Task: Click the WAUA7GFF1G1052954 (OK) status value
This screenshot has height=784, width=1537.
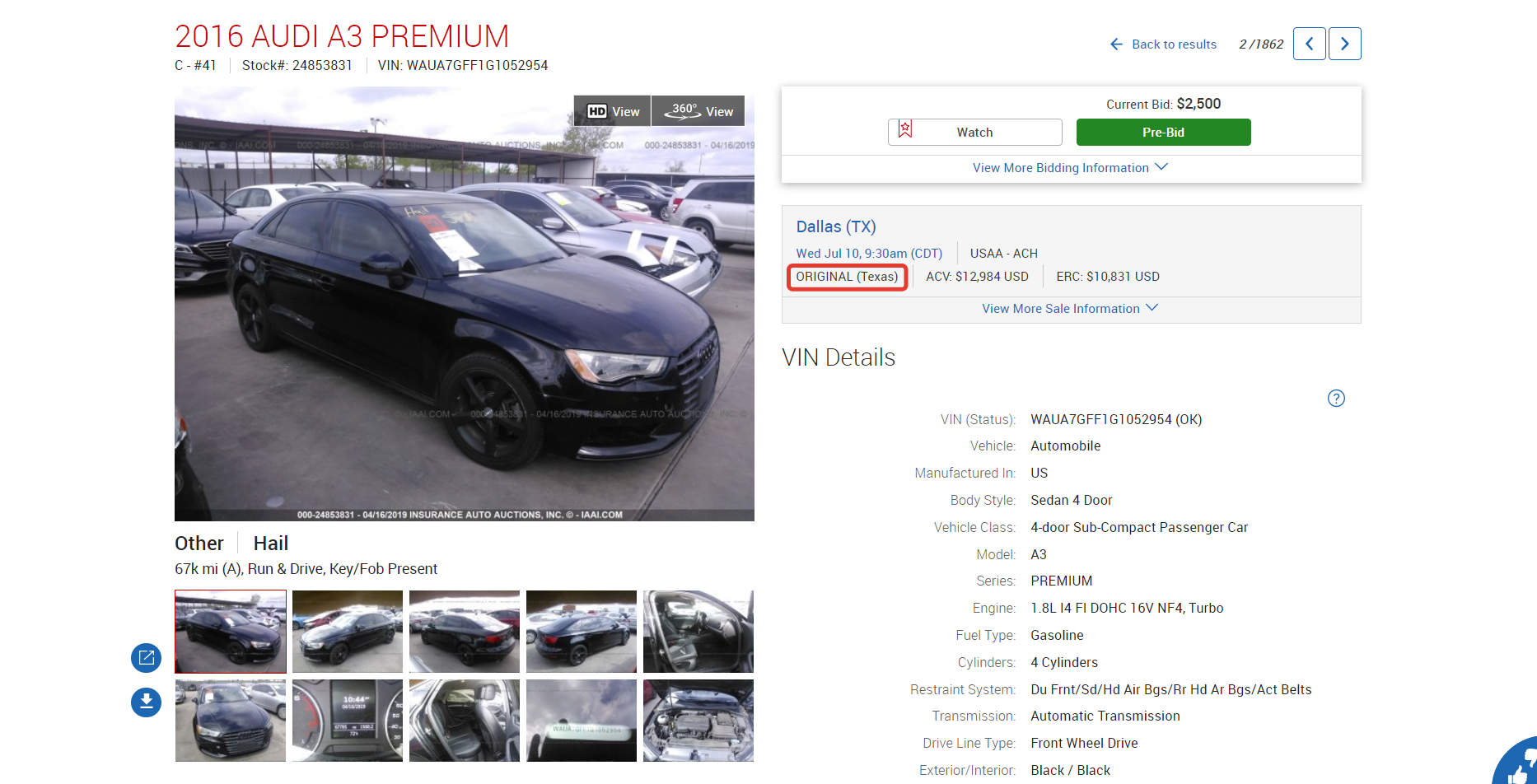Action: [x=1116, y=419]
